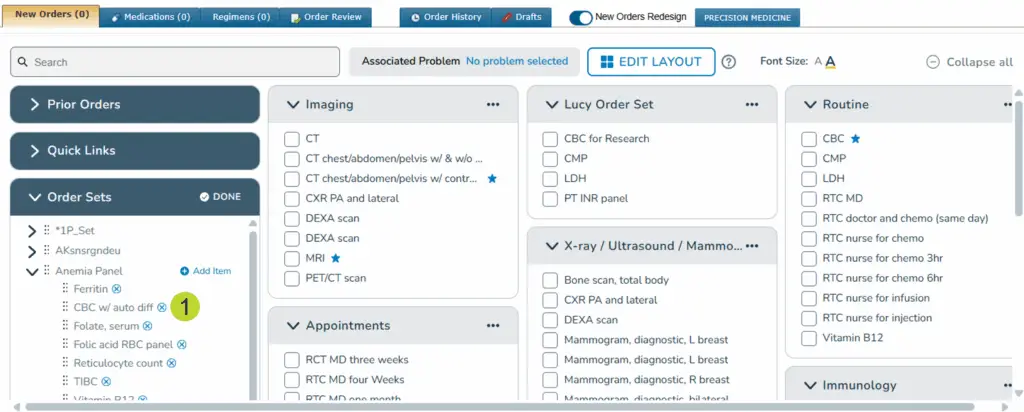Increase font size with larger A
This screenshot has width=1024, height=412.
830,62
